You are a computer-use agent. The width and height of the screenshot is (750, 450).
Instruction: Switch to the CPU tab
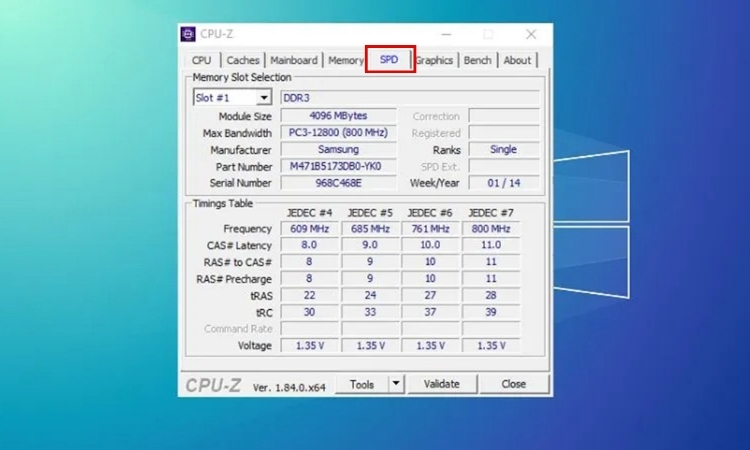coord(201,60)
